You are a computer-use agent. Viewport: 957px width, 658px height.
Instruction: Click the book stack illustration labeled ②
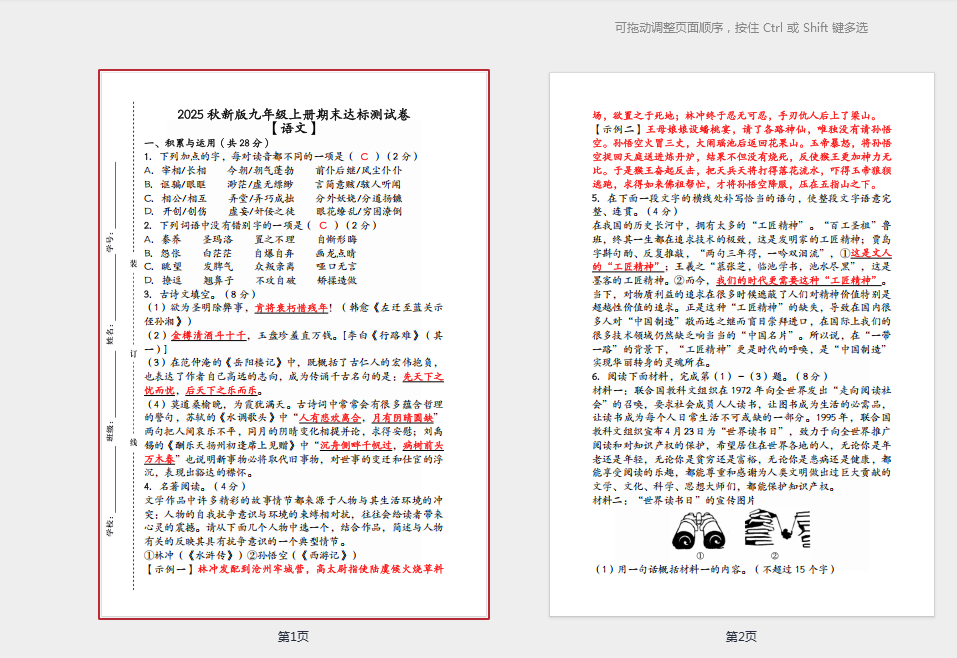[x=775, y=529]
